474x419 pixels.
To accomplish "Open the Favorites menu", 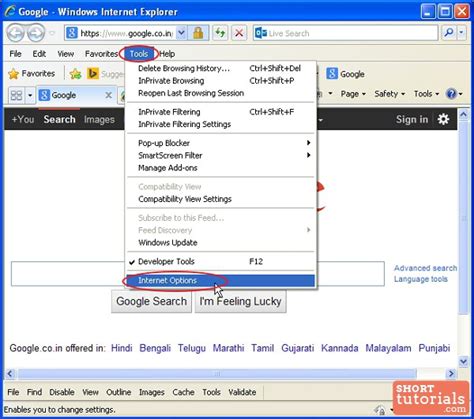I will [101, 54].
